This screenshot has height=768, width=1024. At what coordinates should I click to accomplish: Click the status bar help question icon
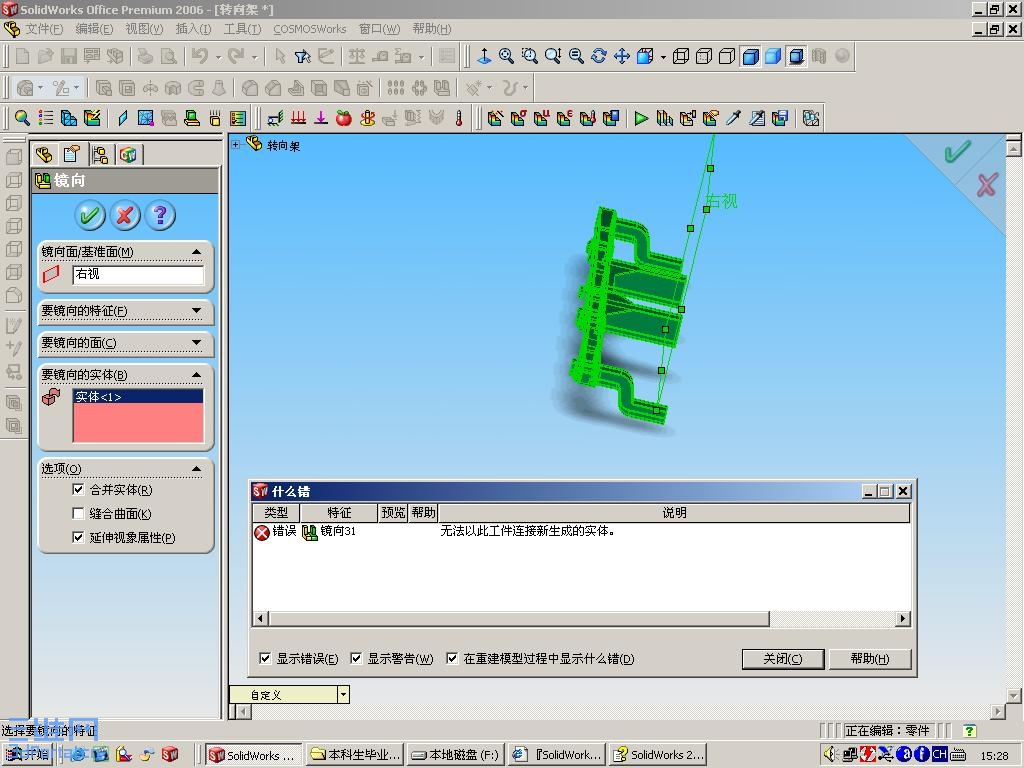(x=969, y=731)
